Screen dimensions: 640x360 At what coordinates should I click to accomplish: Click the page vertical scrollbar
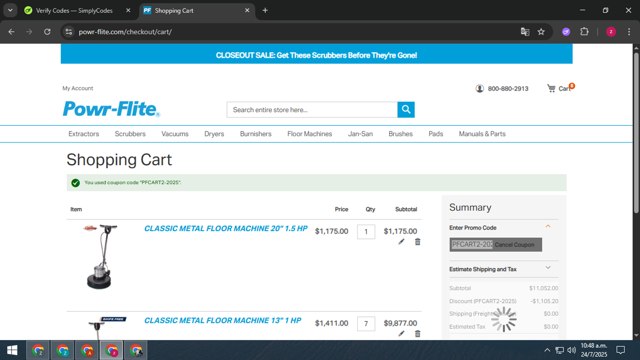[x=636, y=133]
